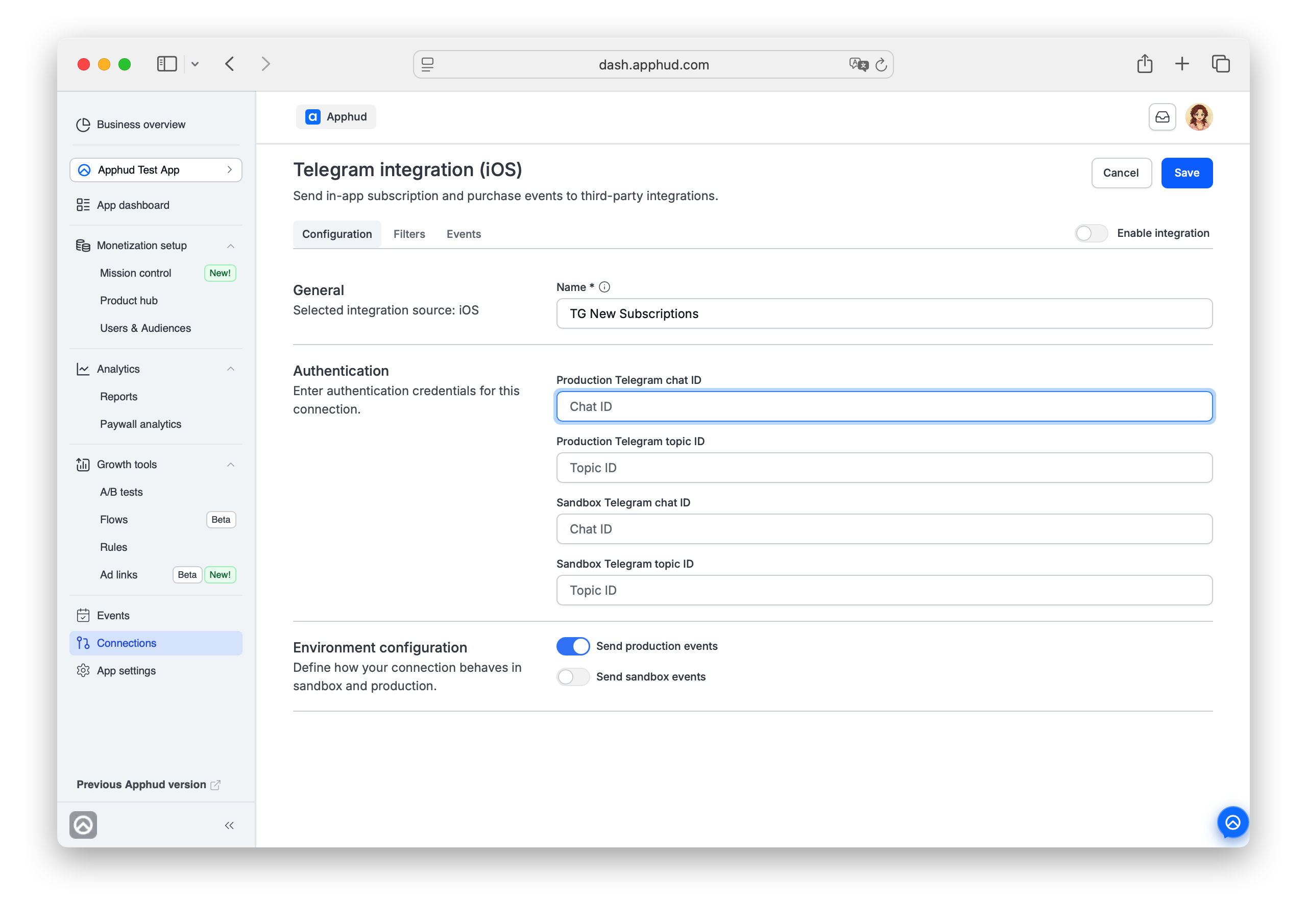Viewport: 1307px width, 924px height.
Task: Switch to the Configuration tab
Action: pos(336,234)
